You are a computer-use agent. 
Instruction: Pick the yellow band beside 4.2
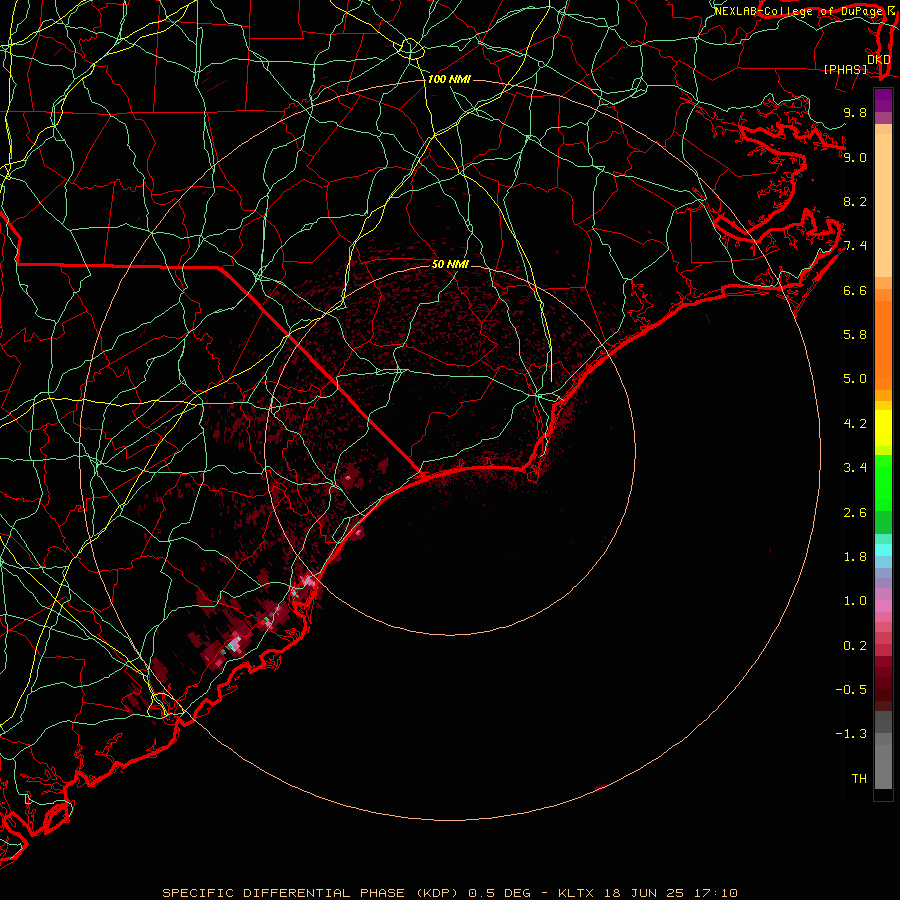tap(883, 428)
